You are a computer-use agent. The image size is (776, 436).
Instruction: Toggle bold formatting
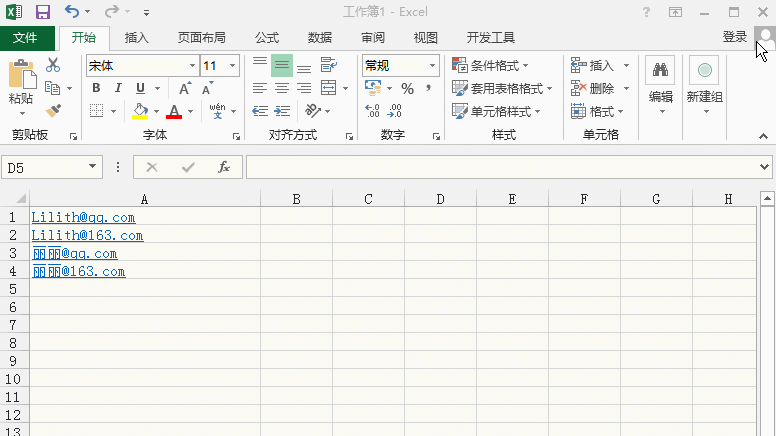(x=97, y=88)
